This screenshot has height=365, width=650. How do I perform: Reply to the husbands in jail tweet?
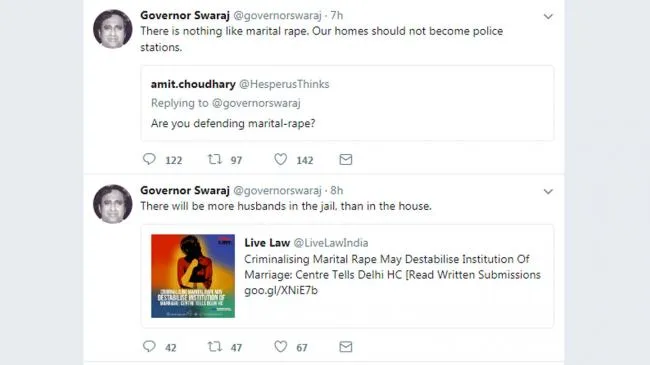149,346
